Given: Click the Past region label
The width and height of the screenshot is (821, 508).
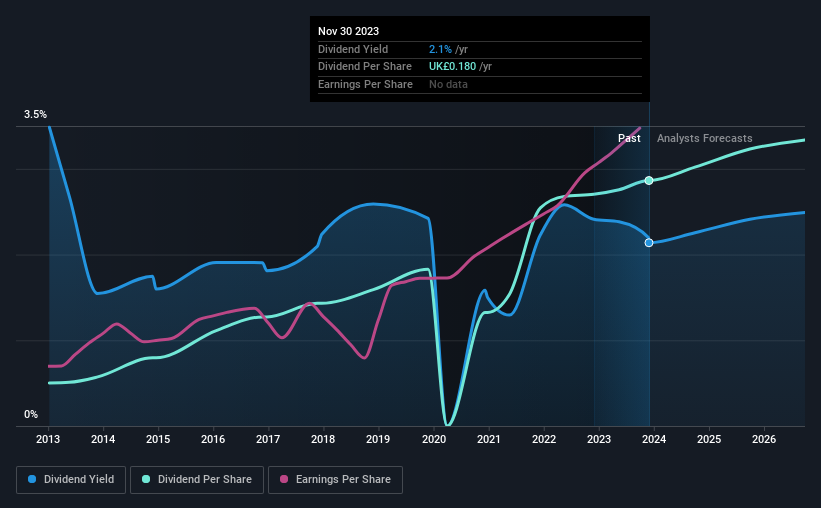Looking at the screenshot, I should [629, 138].
